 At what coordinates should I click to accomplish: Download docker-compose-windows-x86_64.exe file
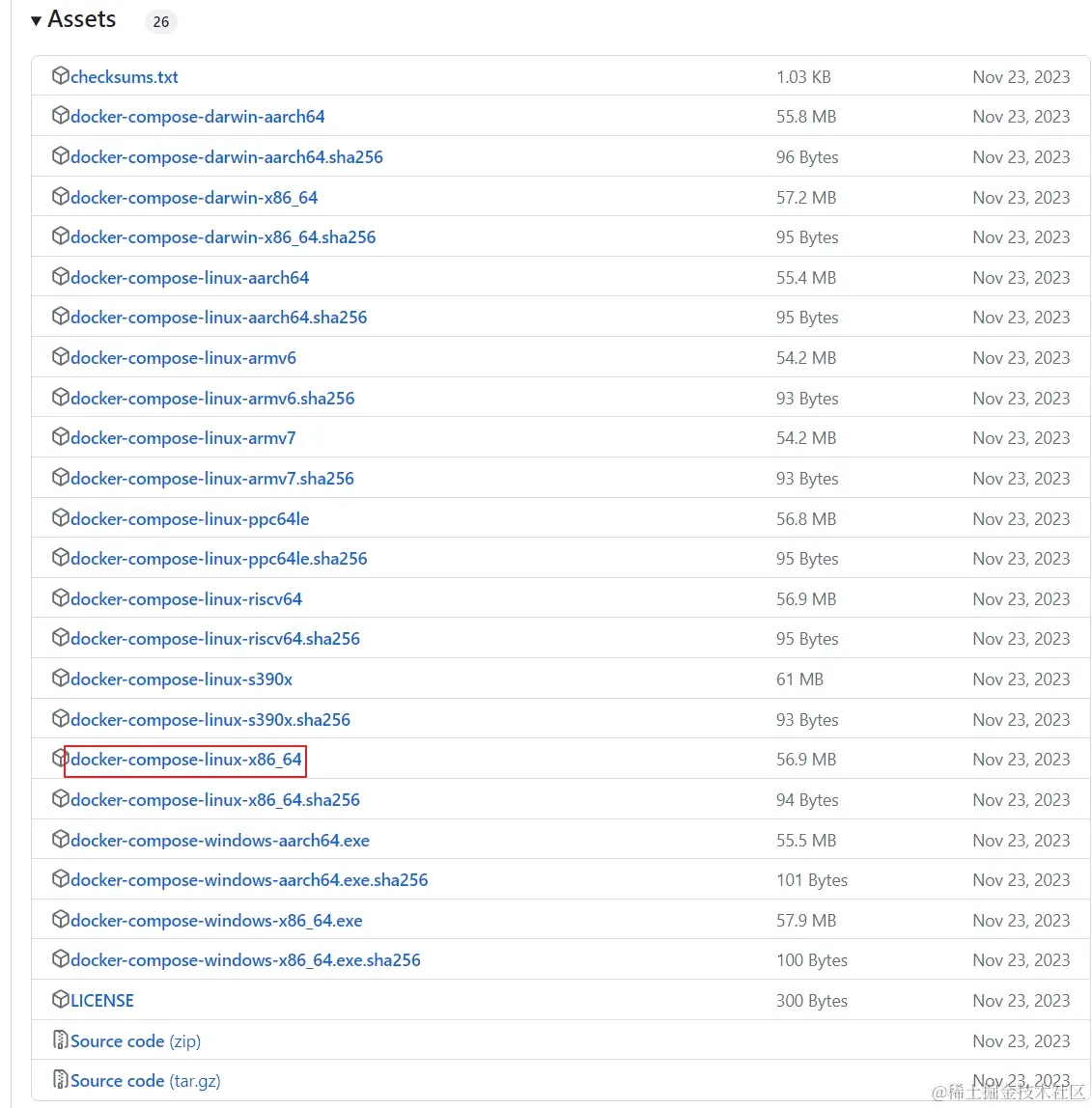[217, 921]
